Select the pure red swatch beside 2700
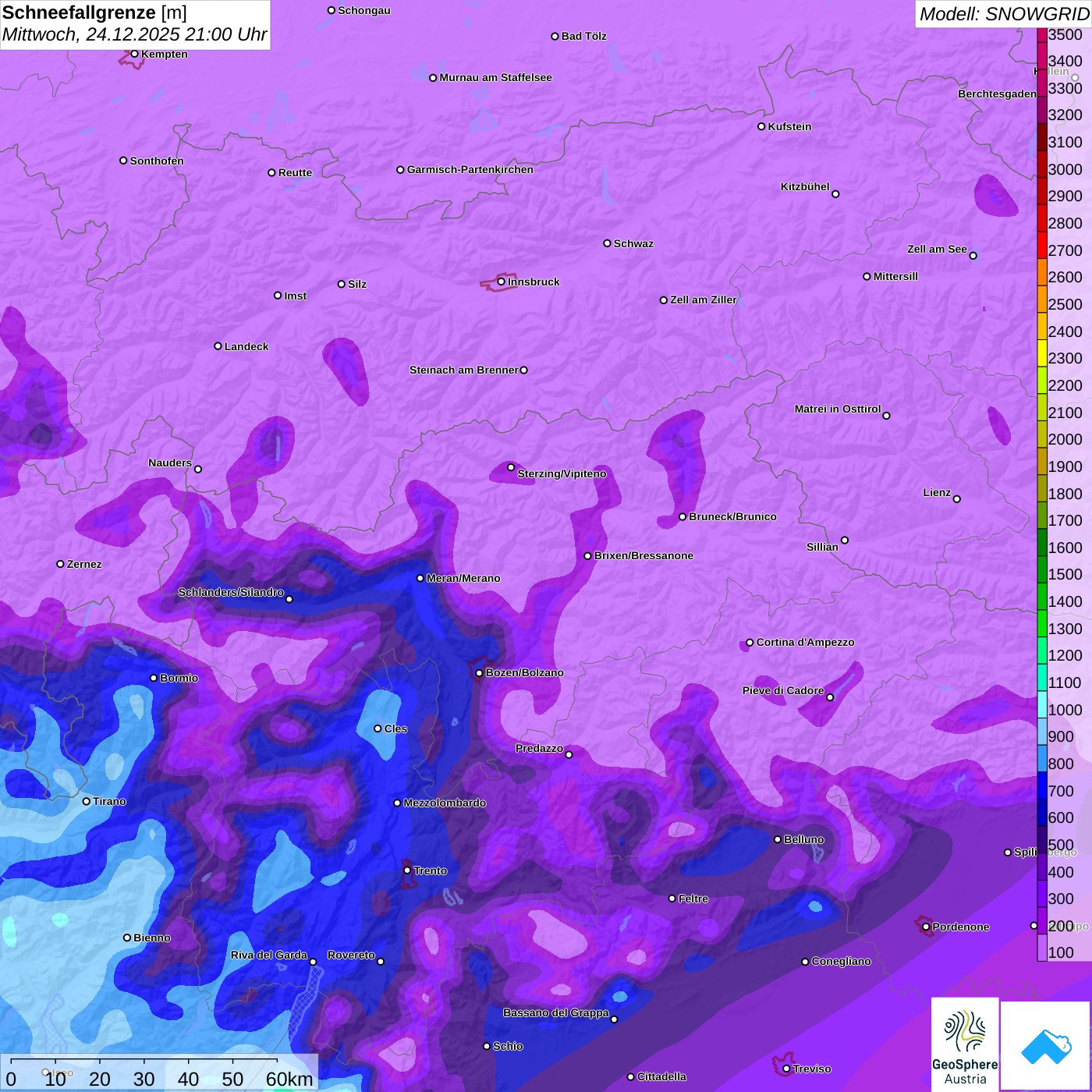Viewport: 1092px width, 1092px height. tap(1042, 245)
